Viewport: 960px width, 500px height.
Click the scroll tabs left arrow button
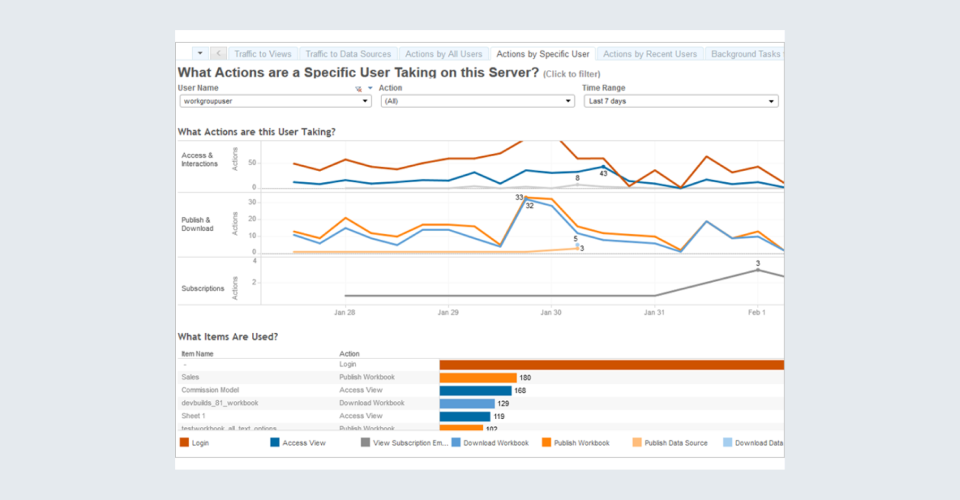point(218,54)
